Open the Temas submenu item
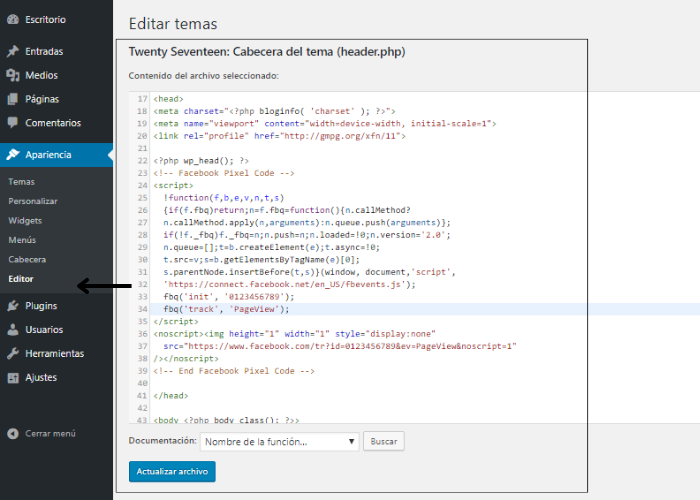Screen dimensions: 700x500 coord(21,182)
